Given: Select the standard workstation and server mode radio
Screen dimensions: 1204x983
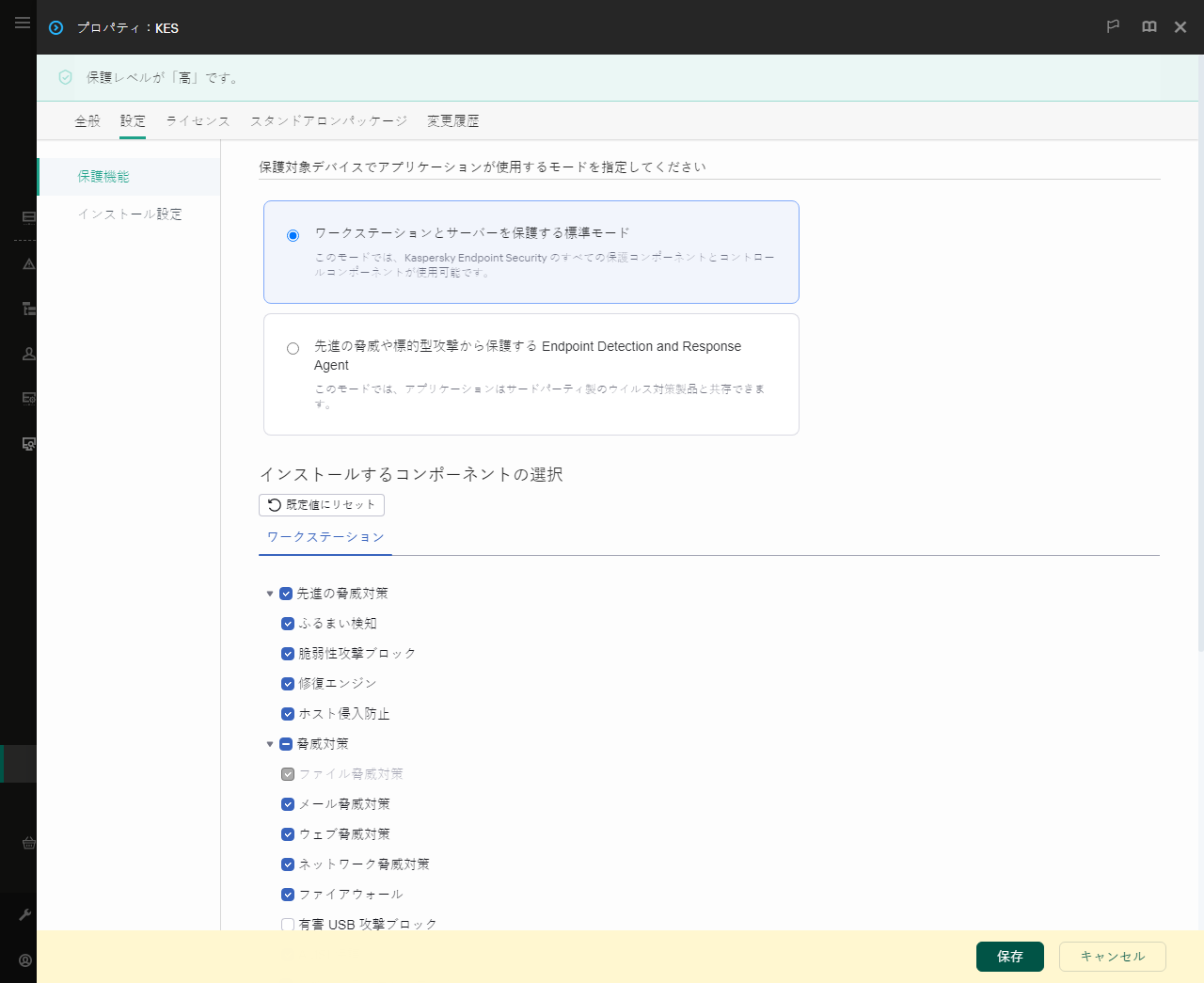Looking at the screenshot, I should [293, 235].
